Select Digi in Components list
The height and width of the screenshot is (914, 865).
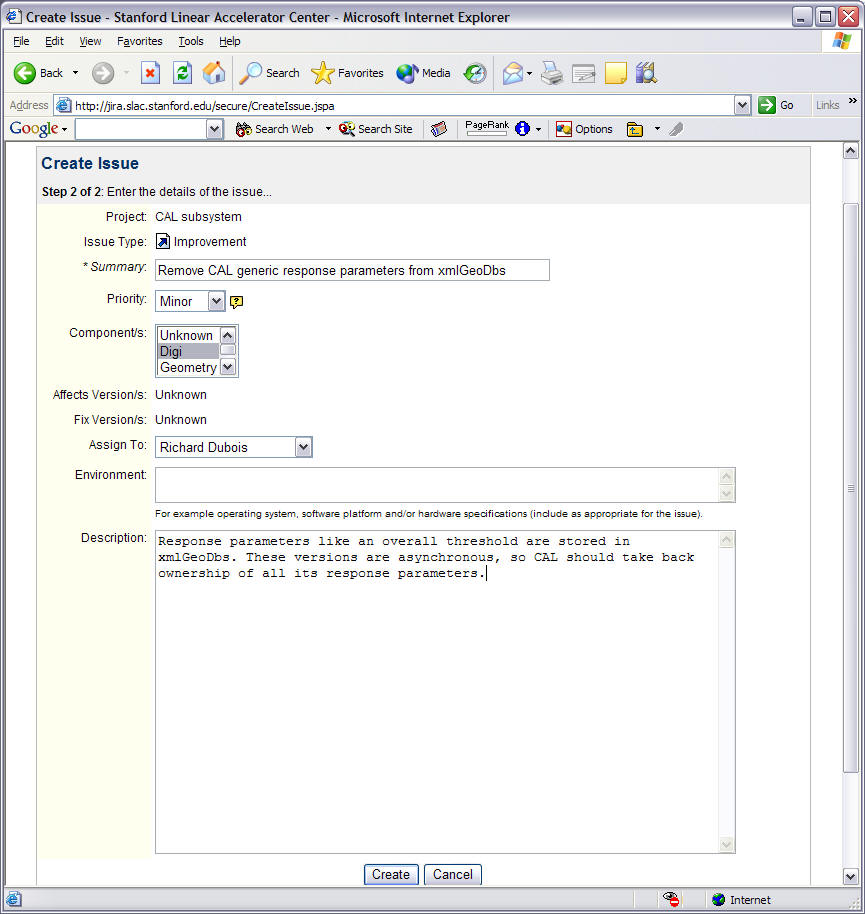point(188,351)
